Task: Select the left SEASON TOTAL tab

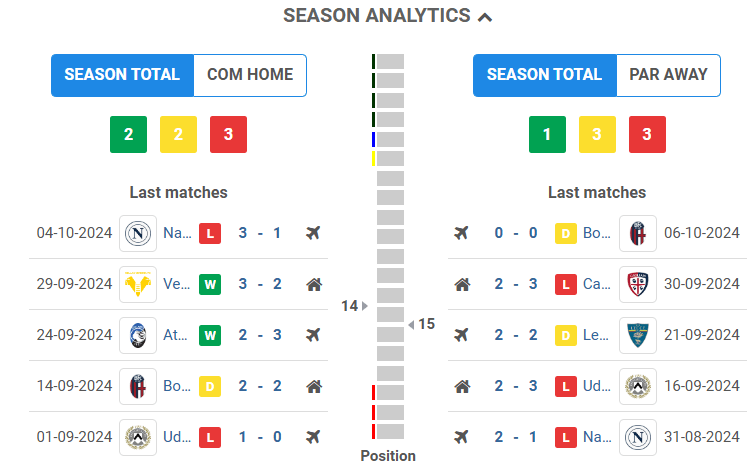Action: [122, 75]
